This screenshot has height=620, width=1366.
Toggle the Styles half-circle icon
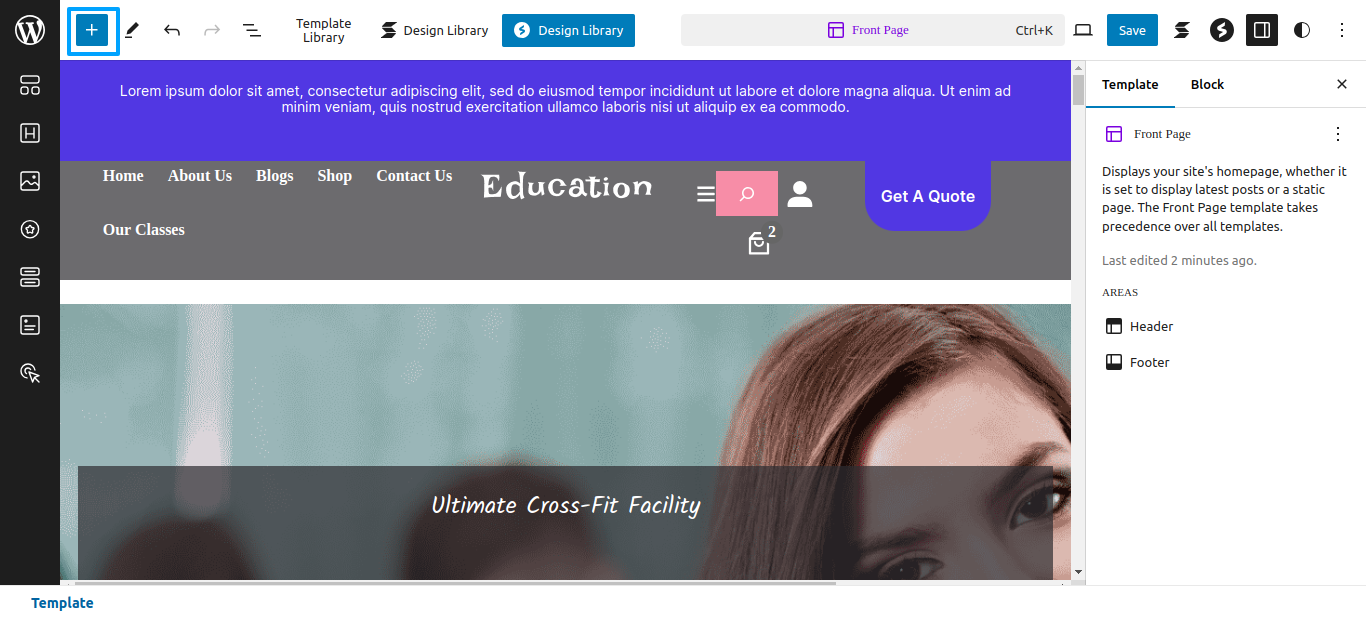coord(1302,30)
